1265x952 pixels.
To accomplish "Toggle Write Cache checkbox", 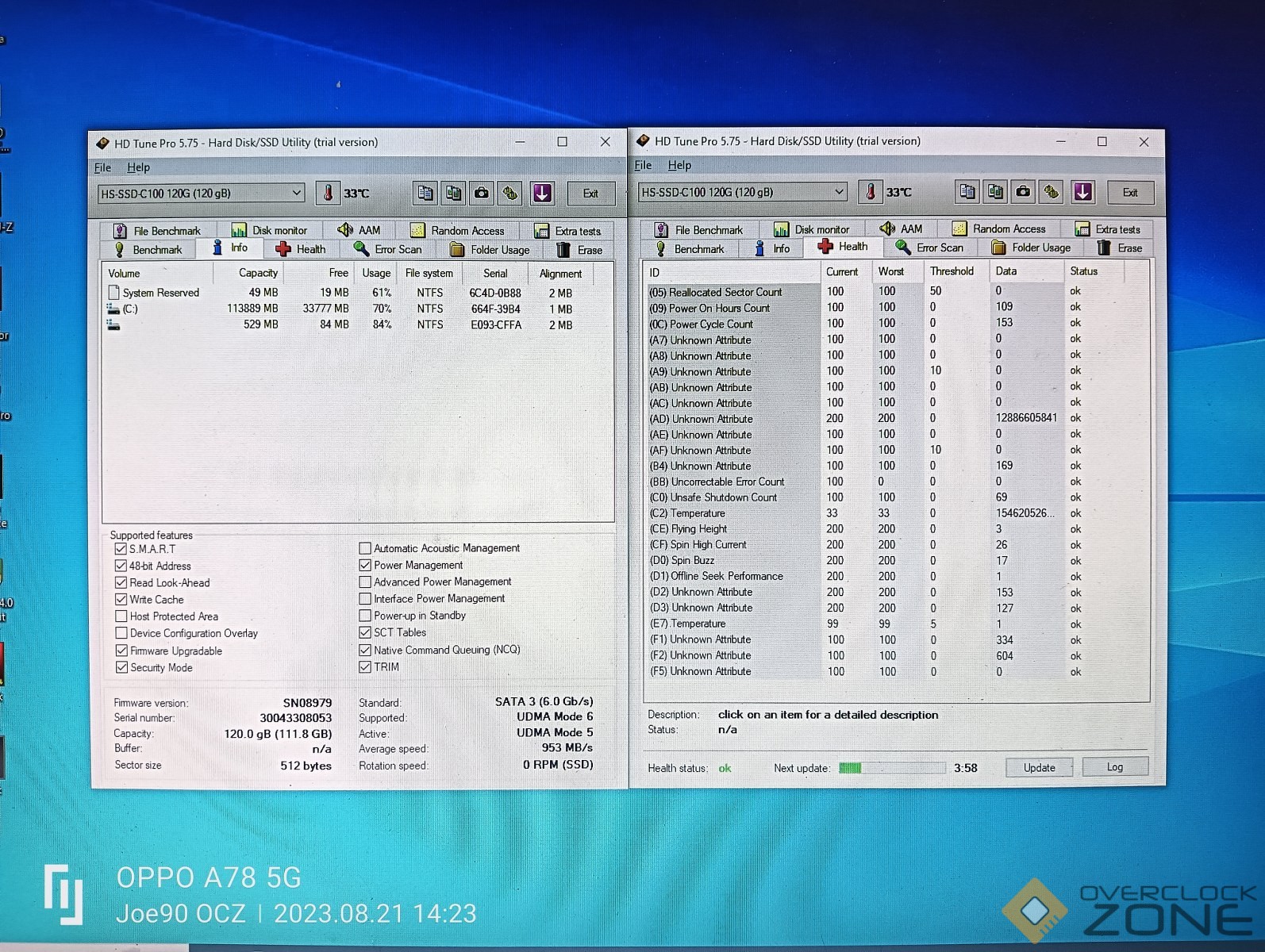I will [121, 599].
